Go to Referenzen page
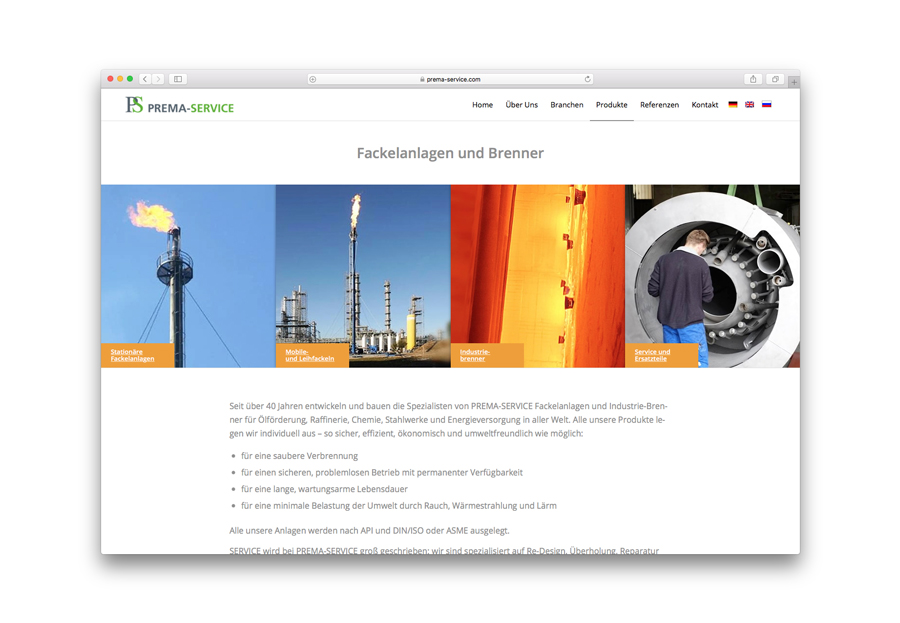The height and width of the screenshot is (623, 900). tap(659, 105)
